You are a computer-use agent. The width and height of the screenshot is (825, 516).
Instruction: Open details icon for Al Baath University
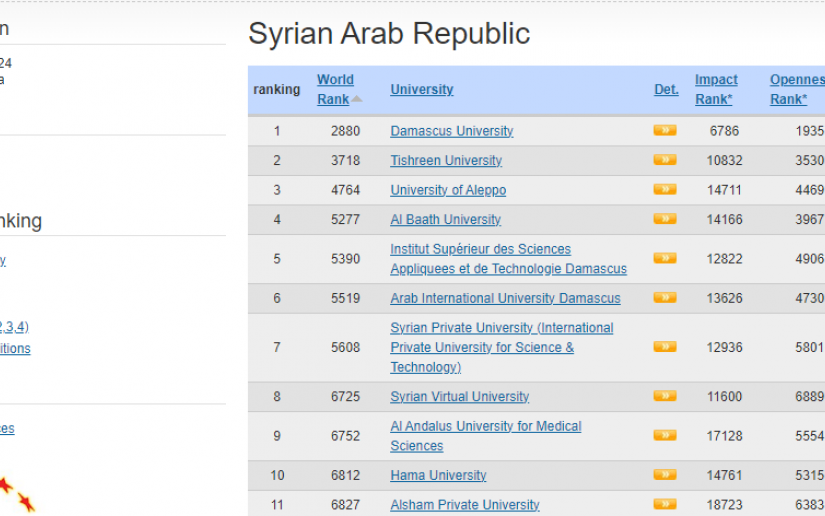point(665,219)
